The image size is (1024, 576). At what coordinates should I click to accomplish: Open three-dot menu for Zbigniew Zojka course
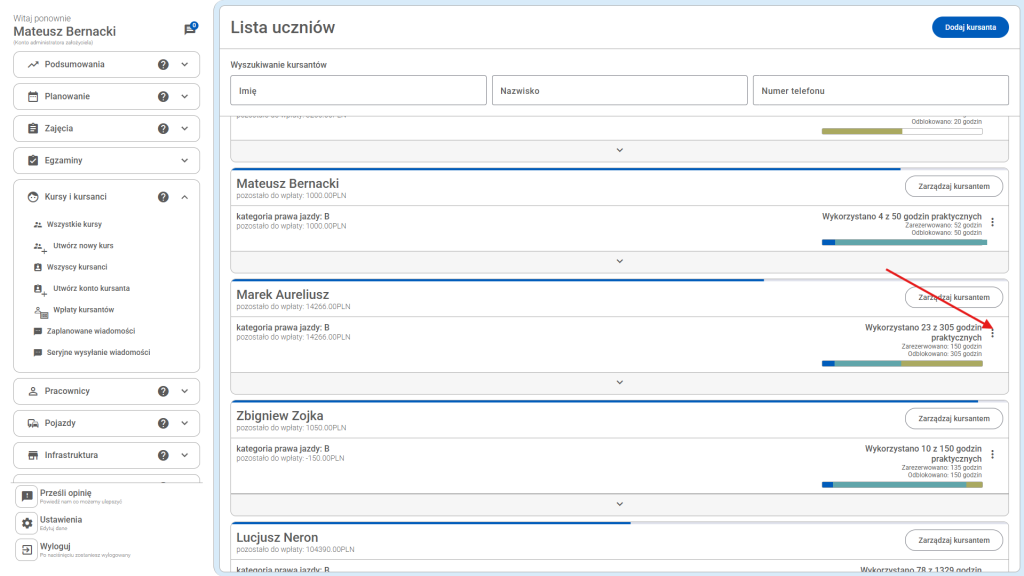[x=992, y=454]
